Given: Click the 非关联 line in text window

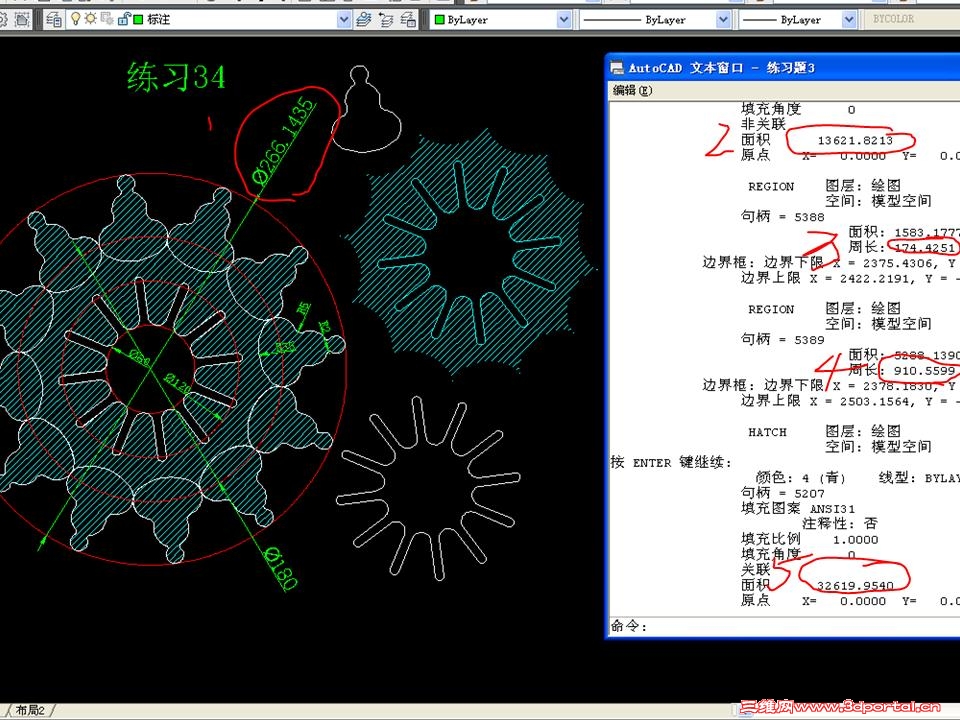Looking at the screenshot, I should [763, 124].
